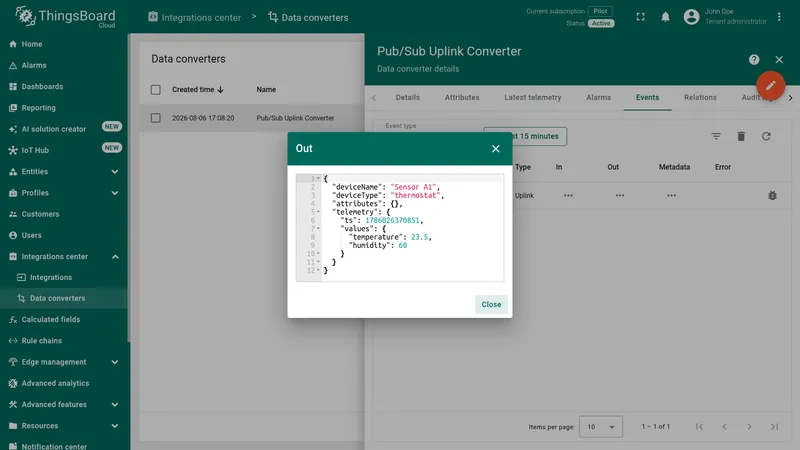Open Advanced analytics
Image resolution: width=800 pixels, height=450 pixels.
55,383
